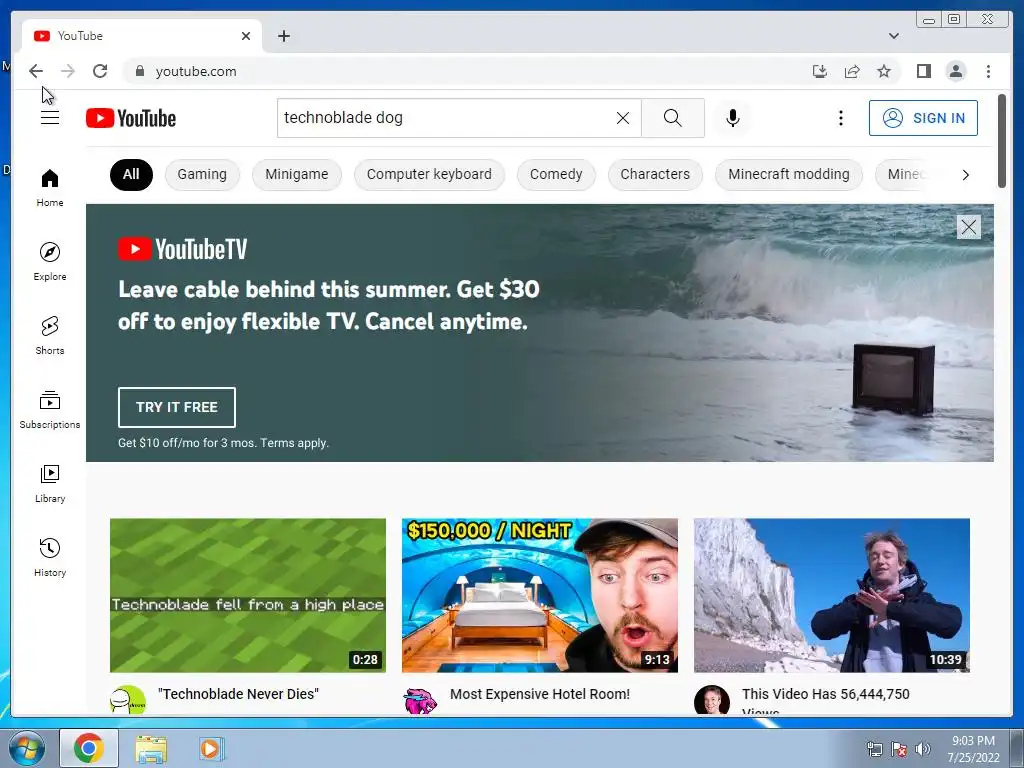
Task: Show more category chips arrow
Action: [x=965, y=175]
